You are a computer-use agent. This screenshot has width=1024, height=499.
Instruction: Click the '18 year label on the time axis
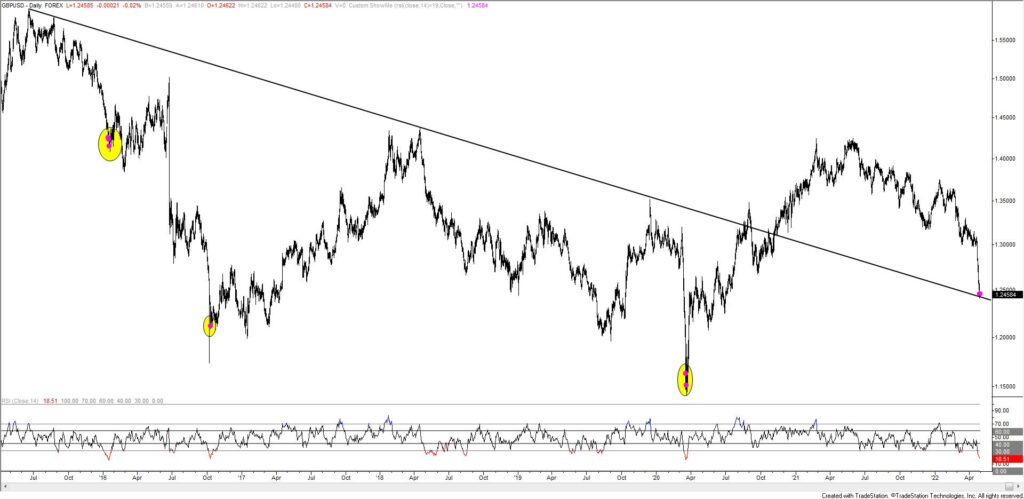click(379, 477)
